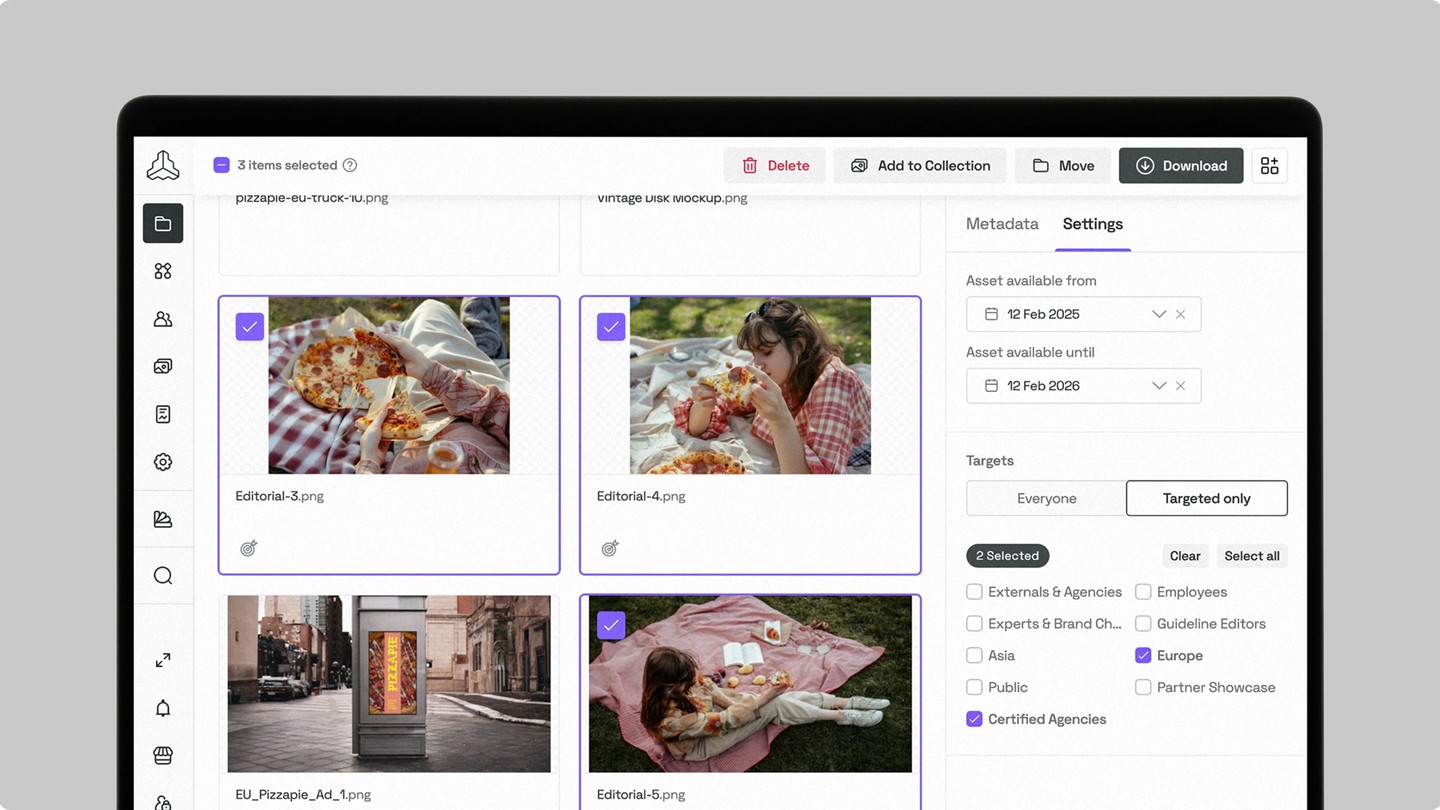
Task: Click Select all for target groups
Action: point(1251,555)
